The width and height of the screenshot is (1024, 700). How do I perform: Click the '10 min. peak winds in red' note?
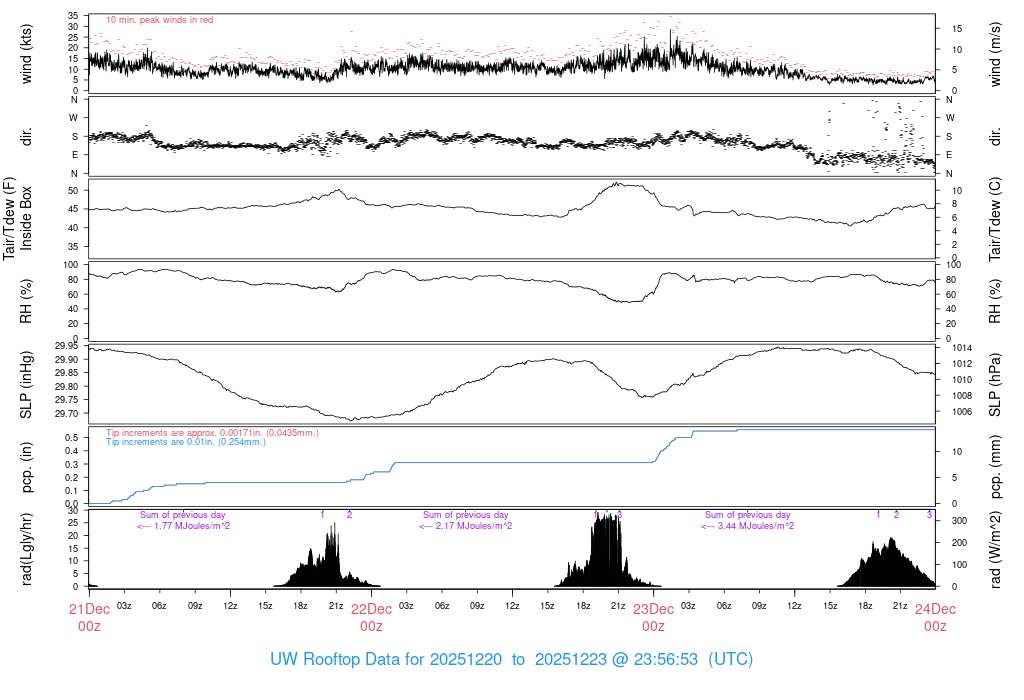tap(159, 20)
